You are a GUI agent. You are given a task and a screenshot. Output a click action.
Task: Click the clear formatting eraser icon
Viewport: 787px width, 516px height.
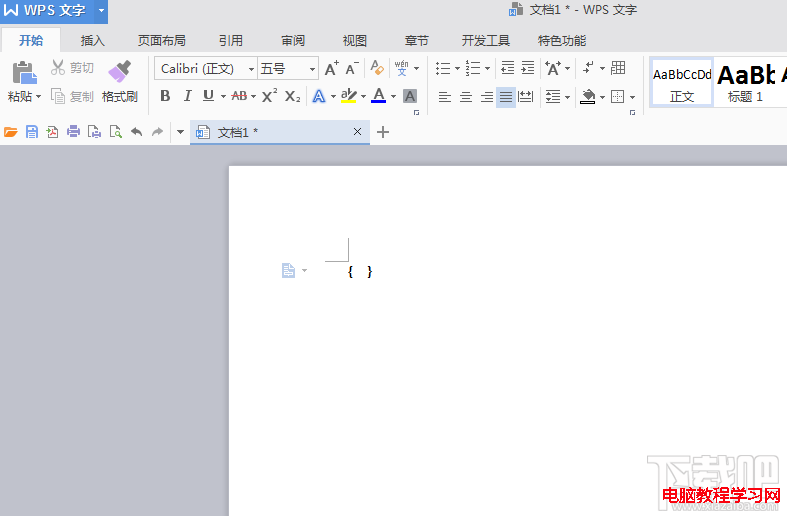[377, 68]
